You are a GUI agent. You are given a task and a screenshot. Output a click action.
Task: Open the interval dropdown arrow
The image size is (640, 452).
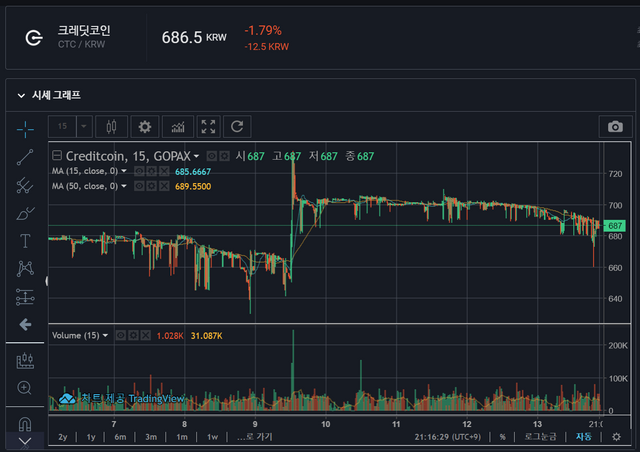click(84, 127)
